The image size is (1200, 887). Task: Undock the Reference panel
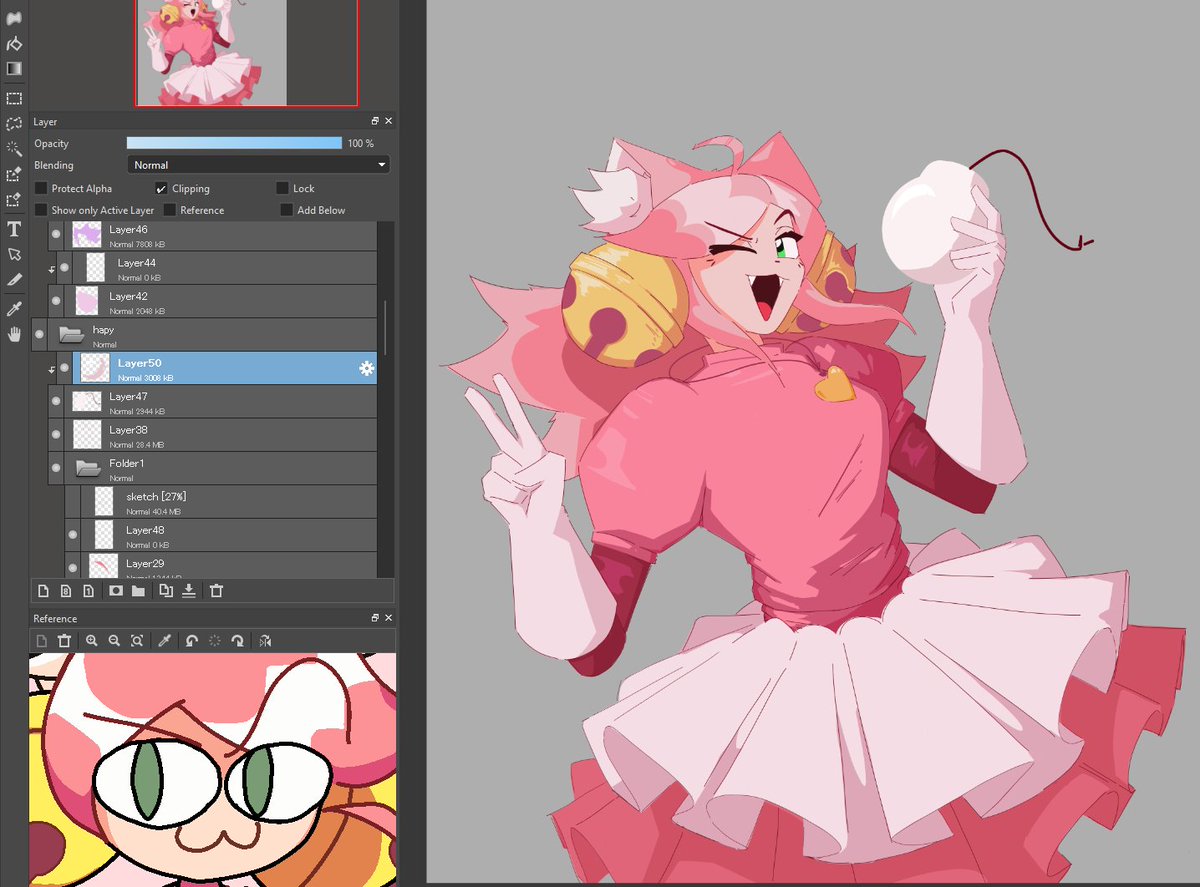(375, 619)
